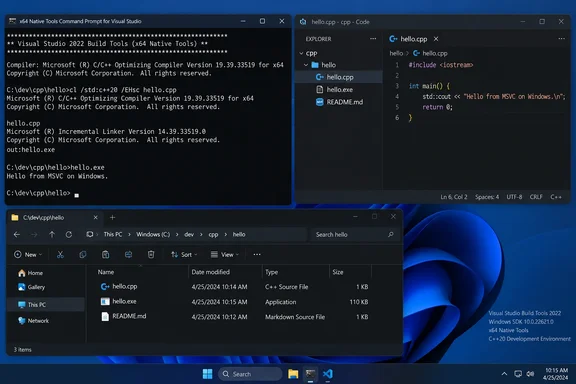Viewport: 576px width, 384px height.
Task: Open the Windows Start menu
Action: coord(208,374)
